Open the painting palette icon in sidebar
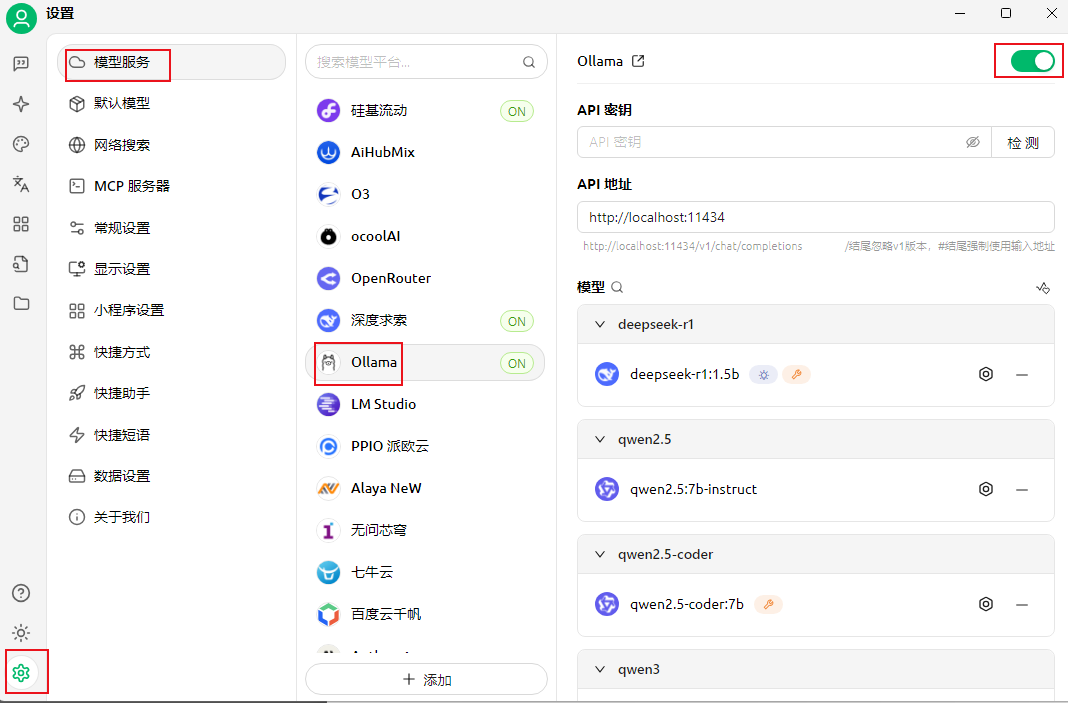This screenshot has height=703, width=1068. 21,144
